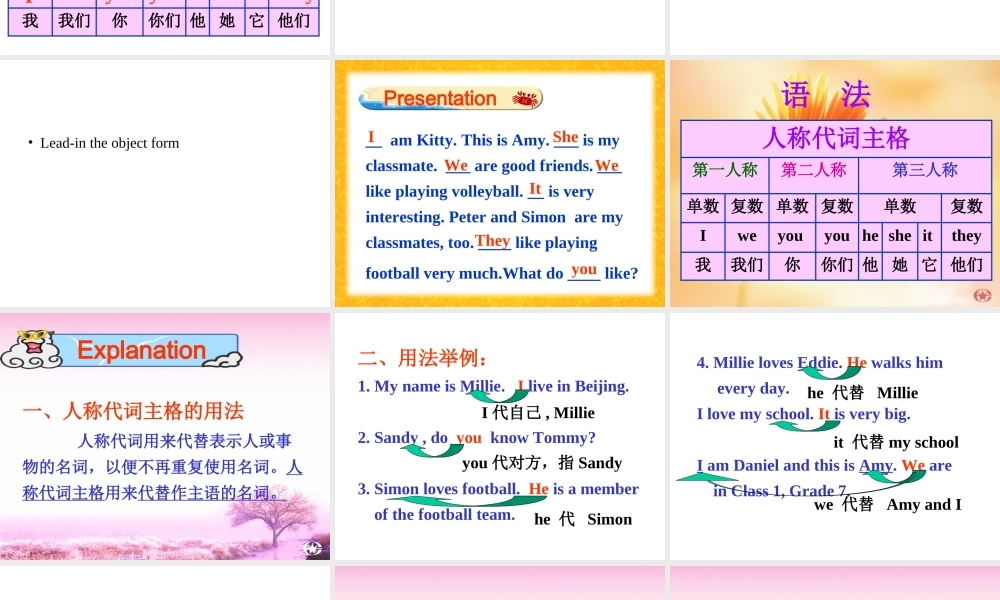Viewport: 1000px width, 600px height.
Task: Click the sunglasses cloud character icon
Action: coord(33,349)
